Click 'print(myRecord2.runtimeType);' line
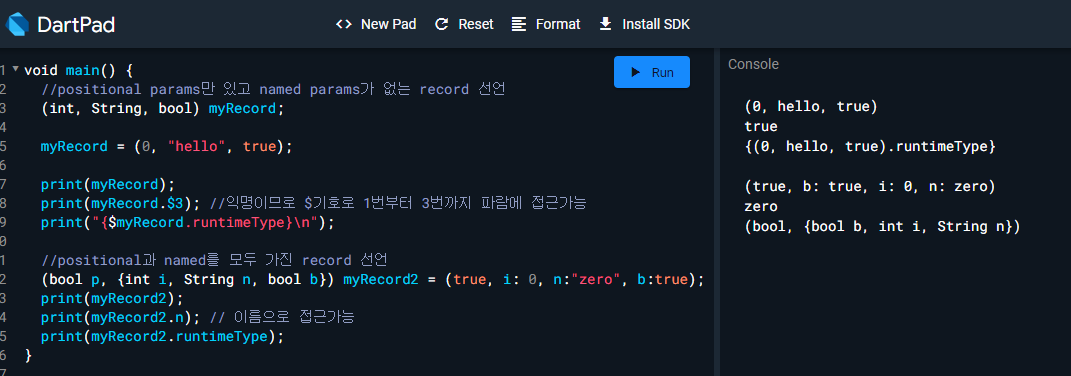Viewport: 1071px width, 376px height. pyautogui.click(x=162, y=337)
